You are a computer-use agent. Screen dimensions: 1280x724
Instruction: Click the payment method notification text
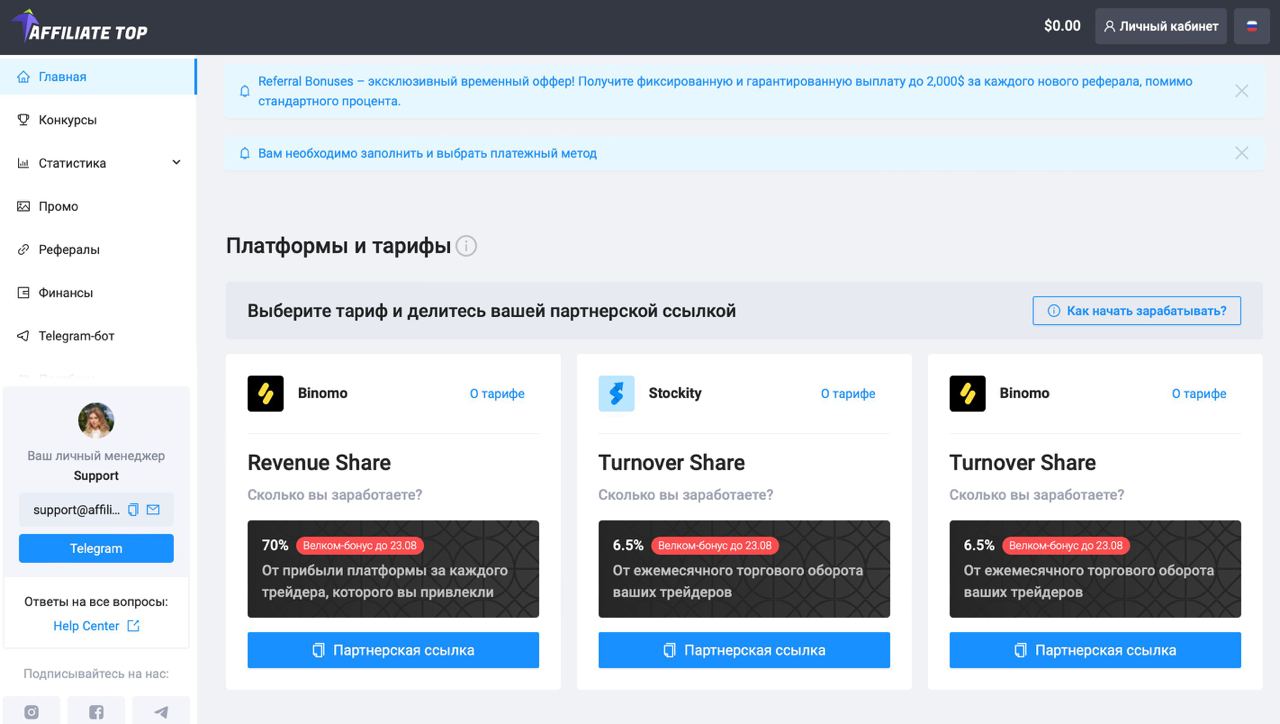point(427,153)
